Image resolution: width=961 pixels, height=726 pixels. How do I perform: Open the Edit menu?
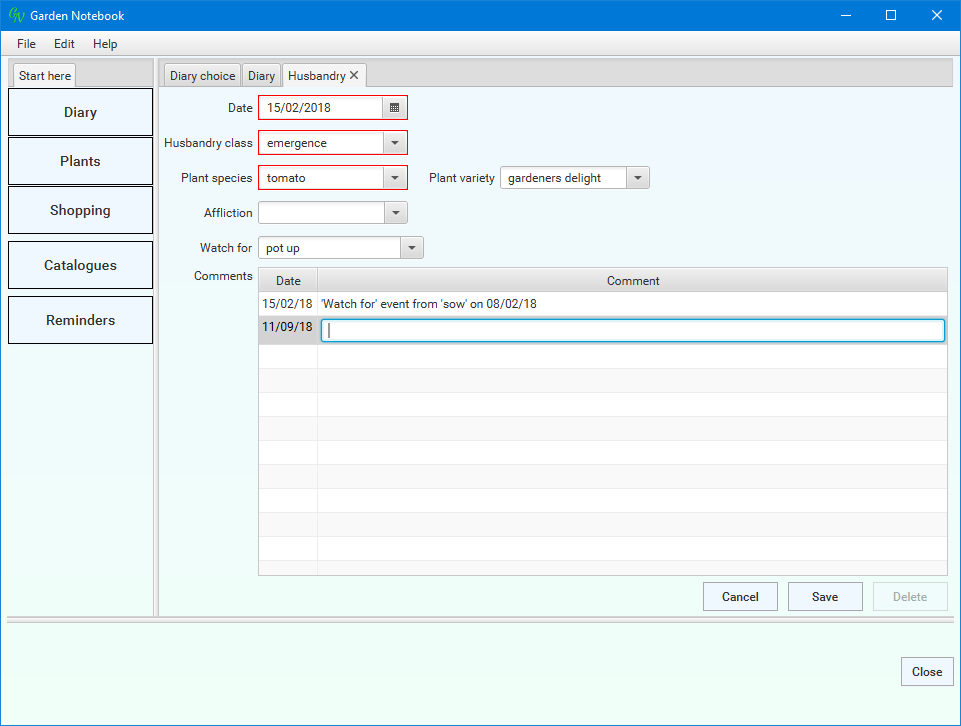point(64,44)
